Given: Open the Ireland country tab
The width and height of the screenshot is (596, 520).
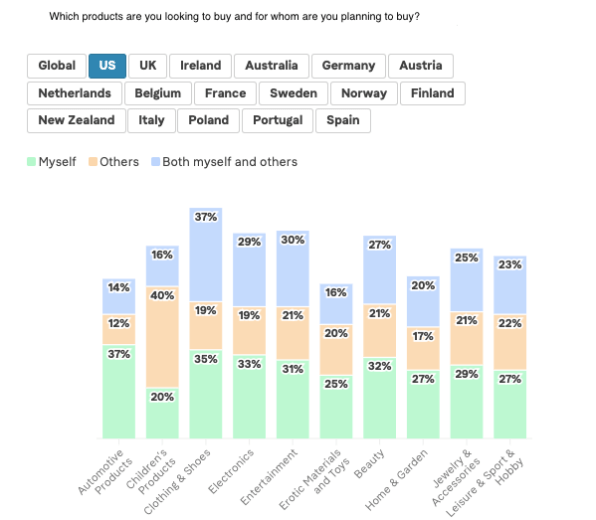Looking at the screenshot, I should [200, 66].
